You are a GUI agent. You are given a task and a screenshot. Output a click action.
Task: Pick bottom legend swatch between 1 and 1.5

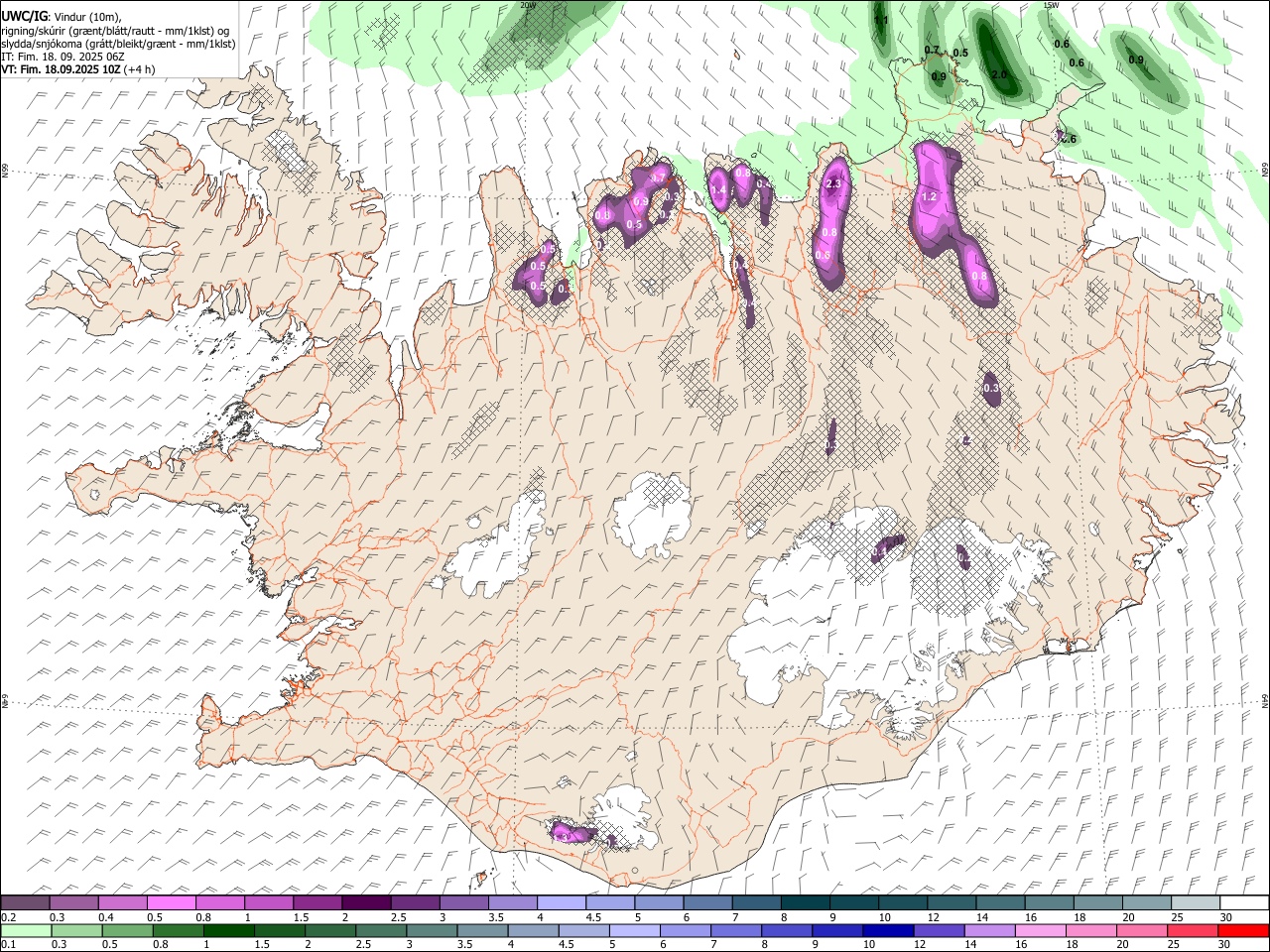tap(228, 930)
